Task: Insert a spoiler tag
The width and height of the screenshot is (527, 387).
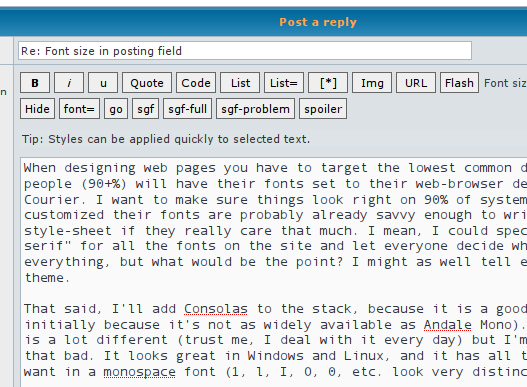Action: 323,109
